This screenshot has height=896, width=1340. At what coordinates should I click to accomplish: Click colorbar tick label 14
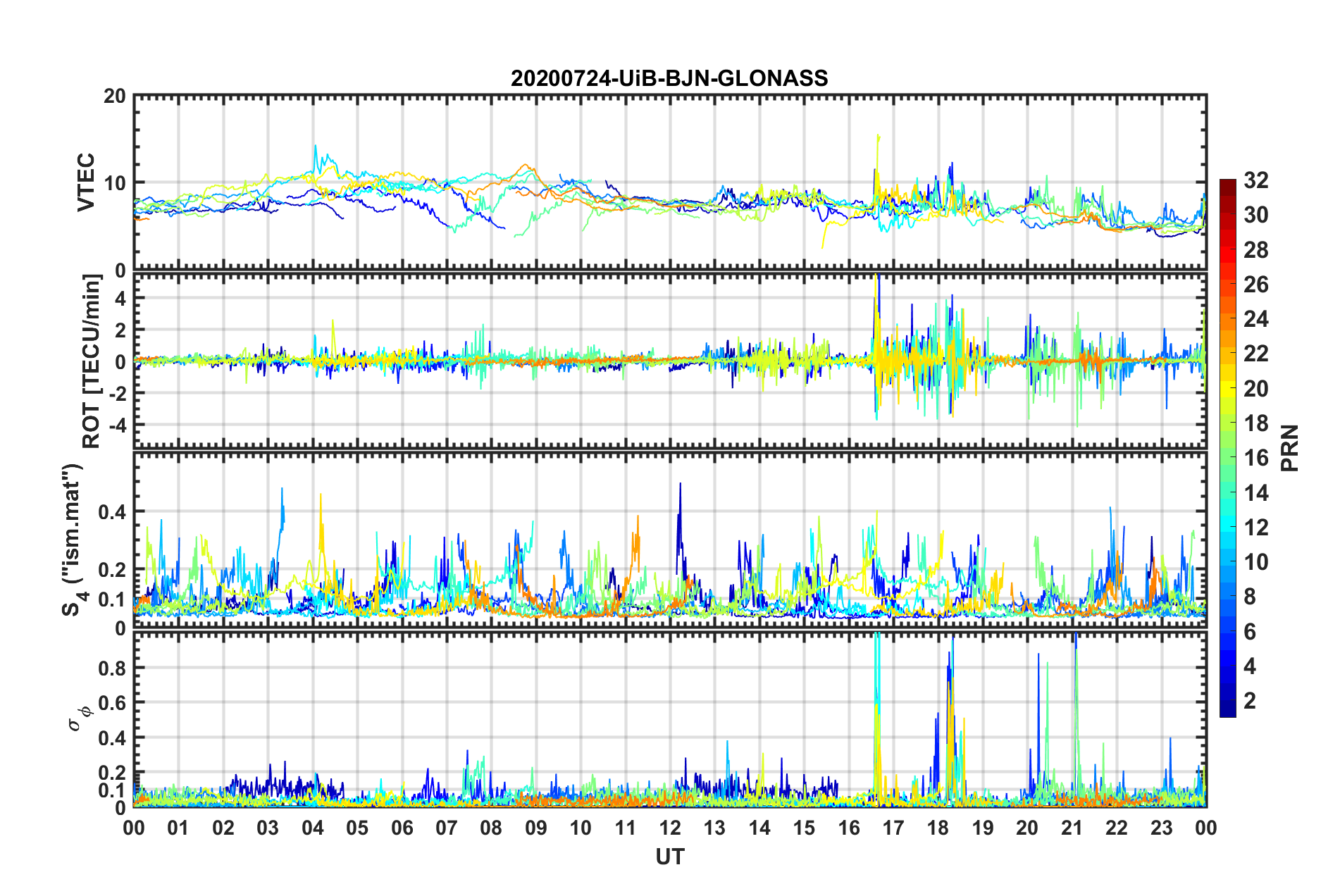point(1255,493)
